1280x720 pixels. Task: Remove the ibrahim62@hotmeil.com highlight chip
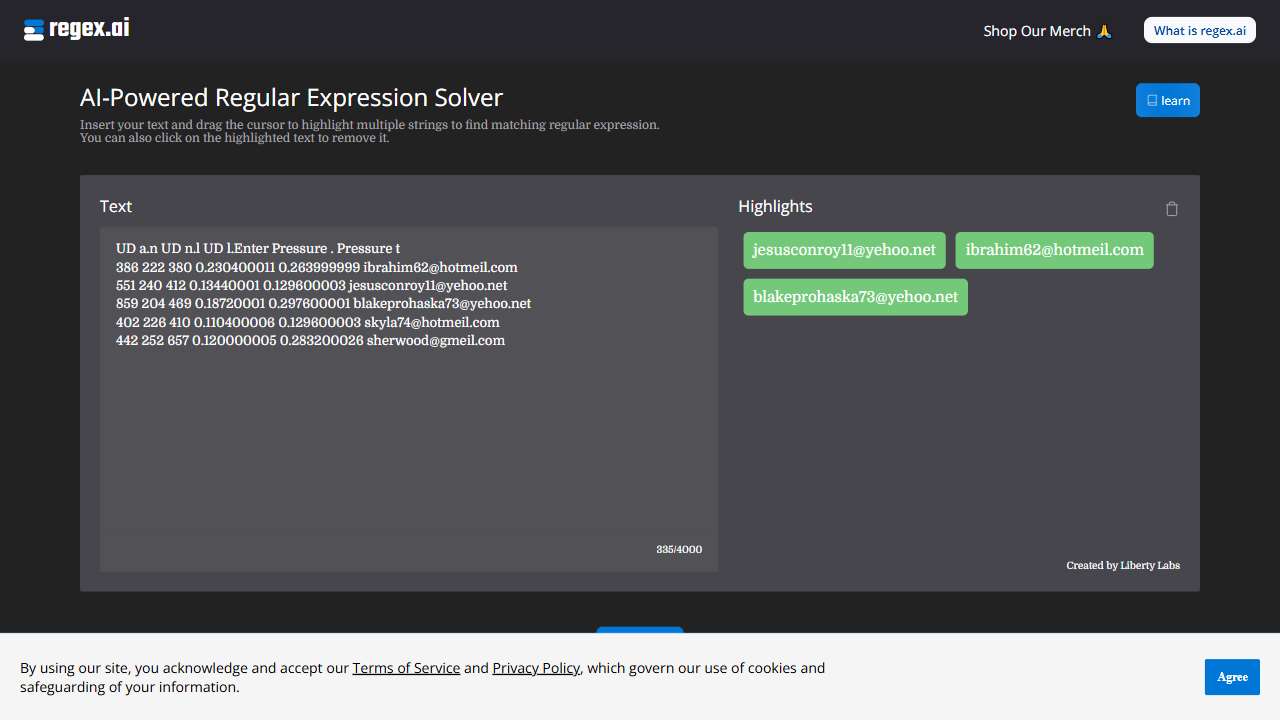point(1054,250)
